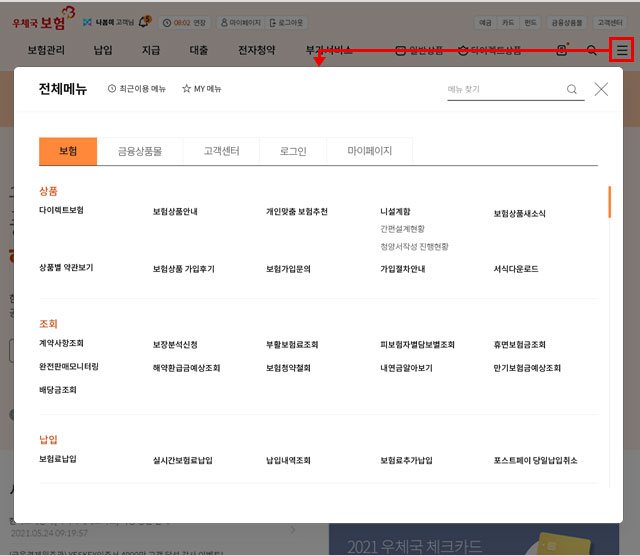Click the 카드 top link

(507, 22)
